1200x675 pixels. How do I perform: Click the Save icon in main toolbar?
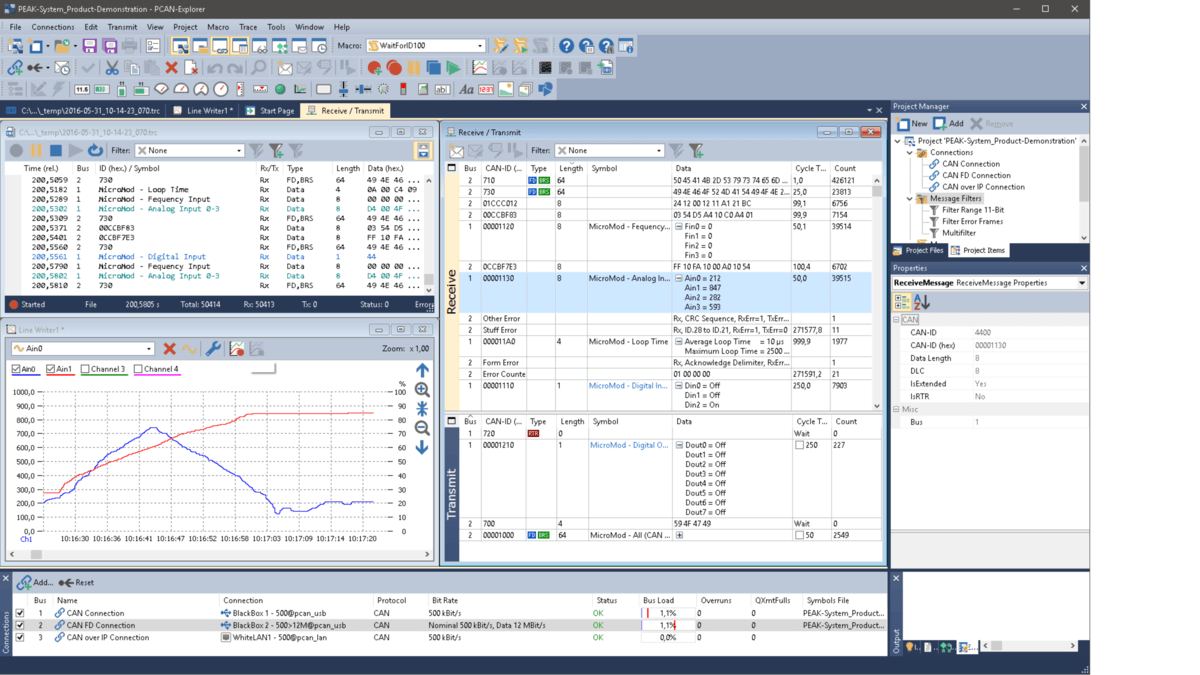(x=89, y=46)
